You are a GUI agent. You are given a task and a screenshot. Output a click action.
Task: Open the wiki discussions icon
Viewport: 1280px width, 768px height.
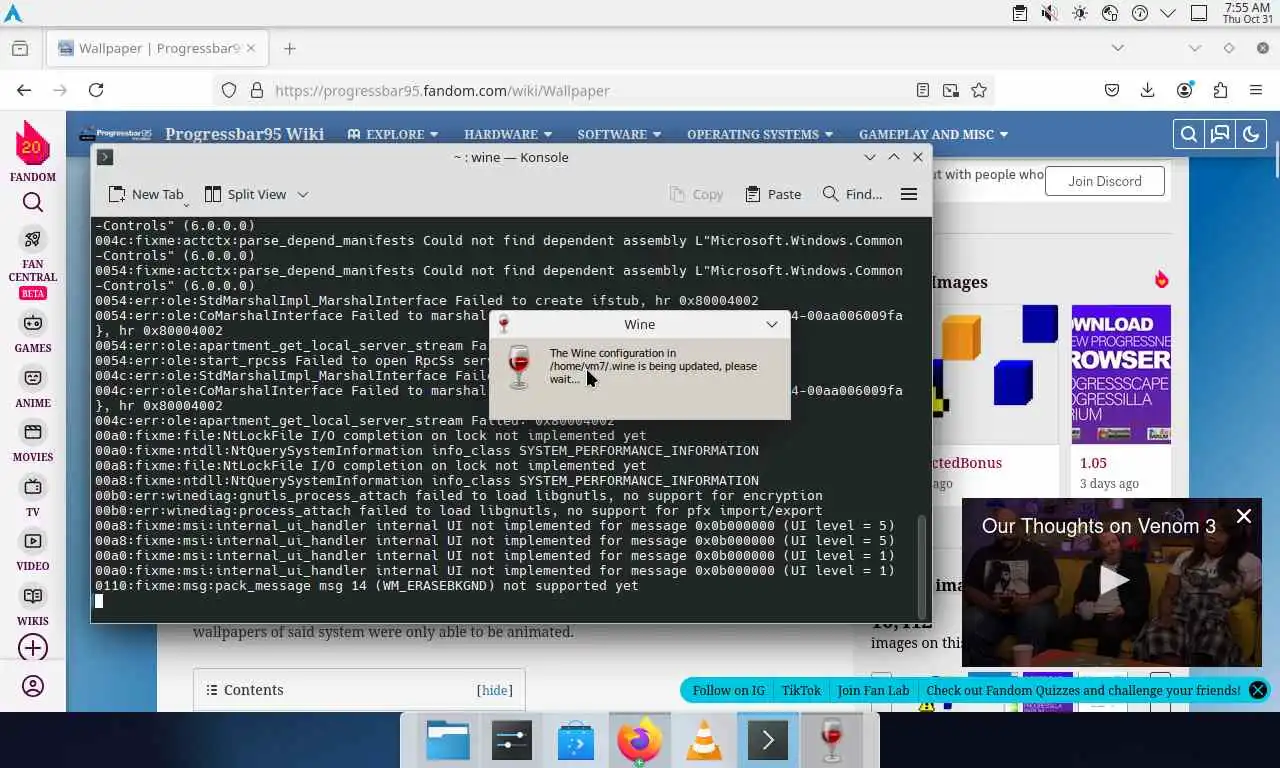pos(1220,134)
